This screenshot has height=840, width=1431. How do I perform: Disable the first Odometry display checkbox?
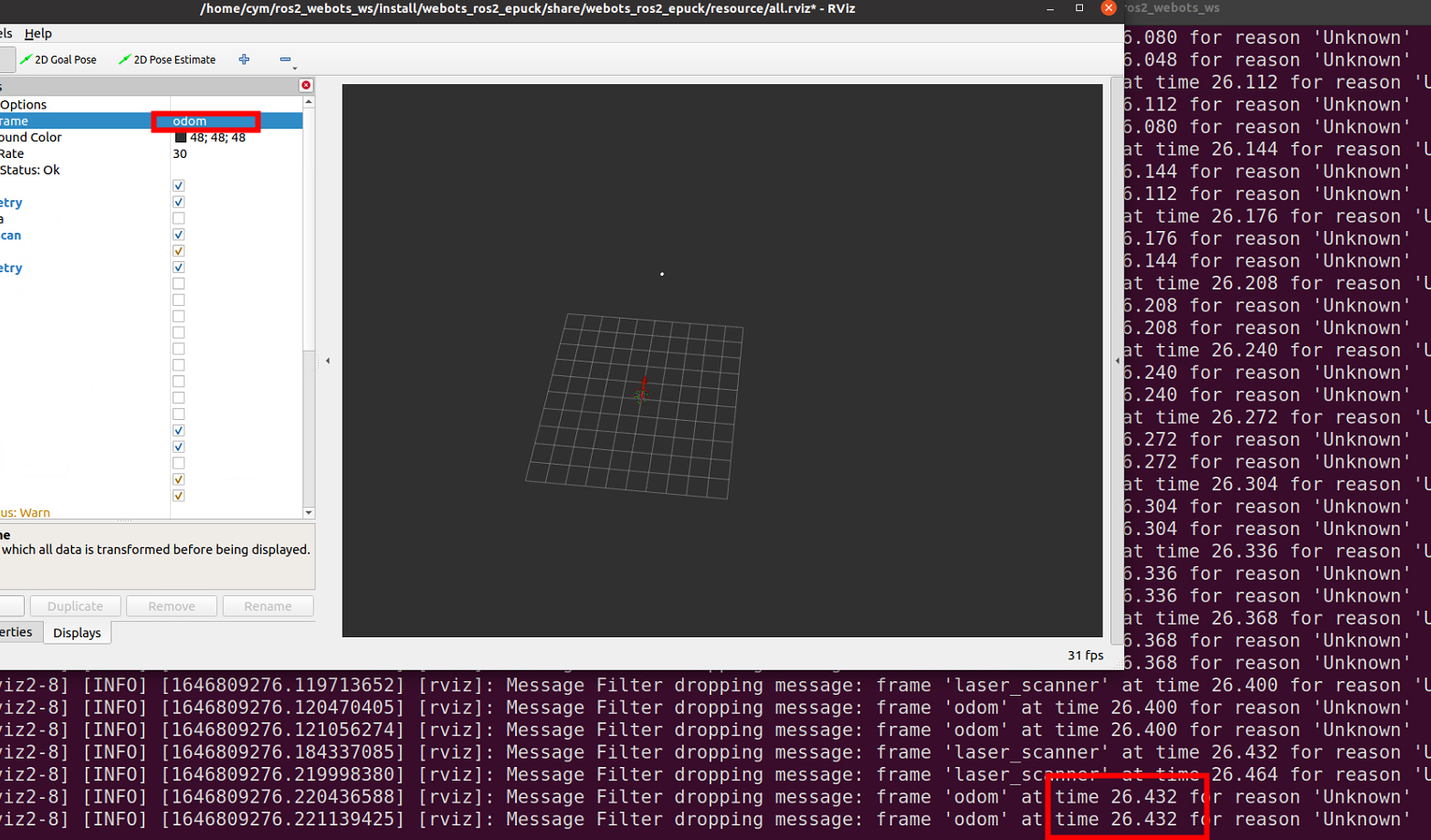(178, 202)
